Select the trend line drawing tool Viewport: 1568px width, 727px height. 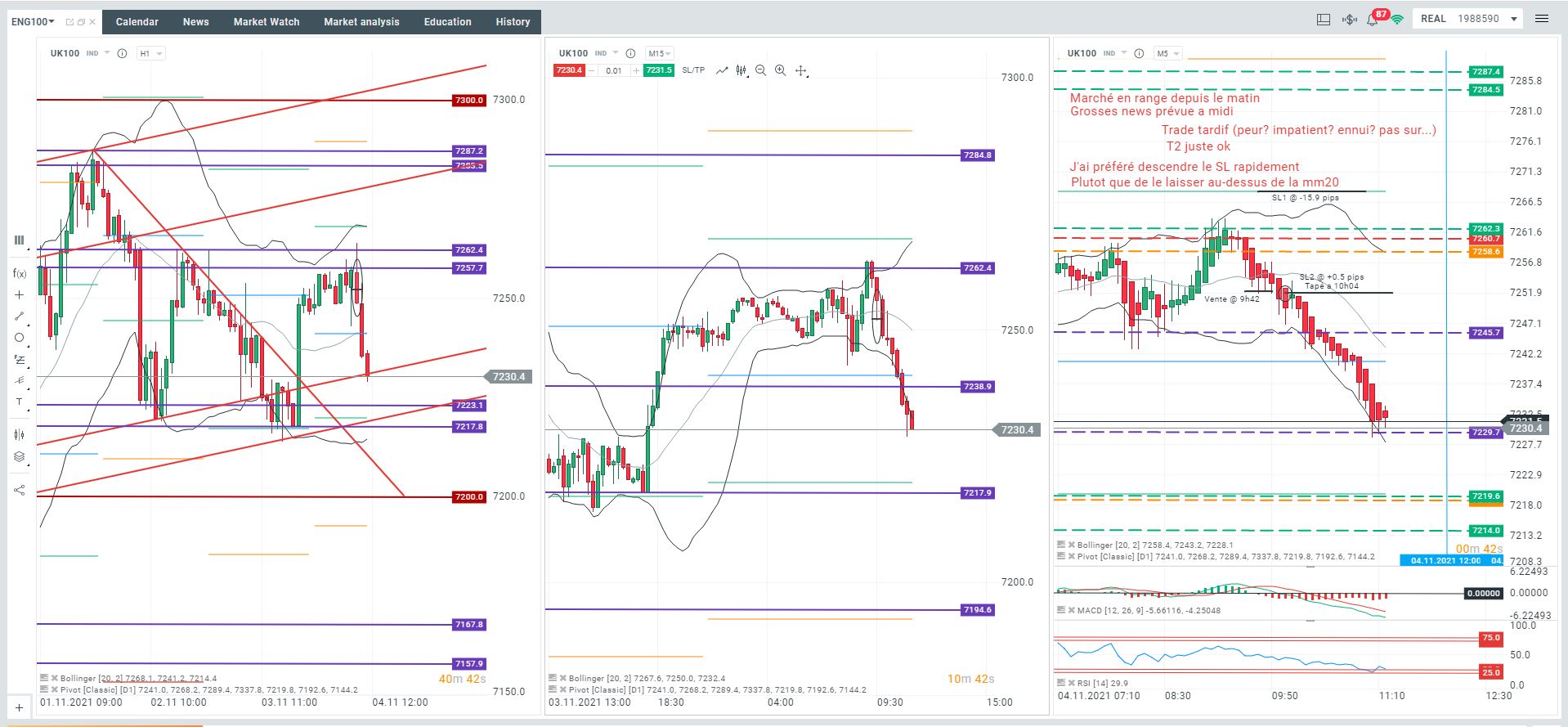point(19,316)
